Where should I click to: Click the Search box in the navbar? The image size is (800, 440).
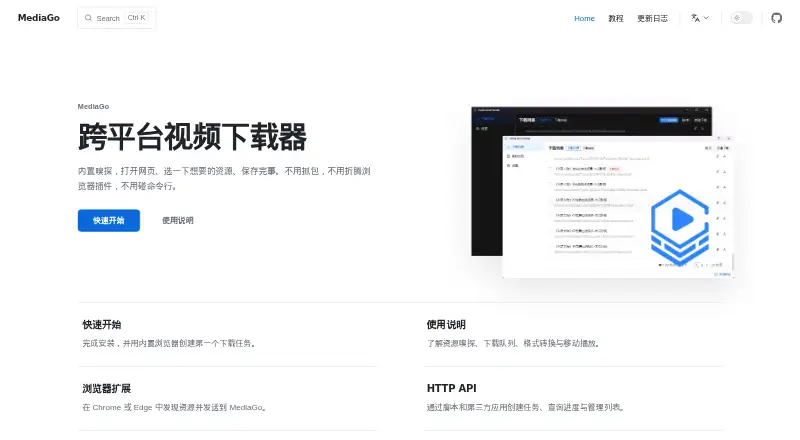click(x=116, y=18)
